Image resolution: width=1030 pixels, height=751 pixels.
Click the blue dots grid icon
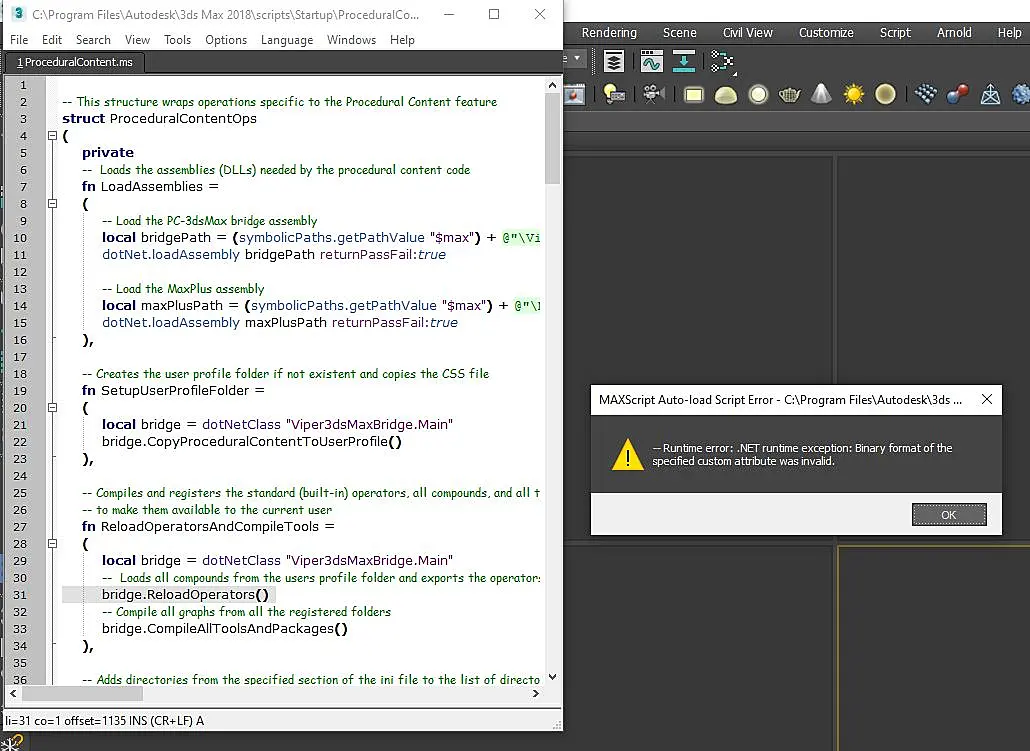coord(926,95)
